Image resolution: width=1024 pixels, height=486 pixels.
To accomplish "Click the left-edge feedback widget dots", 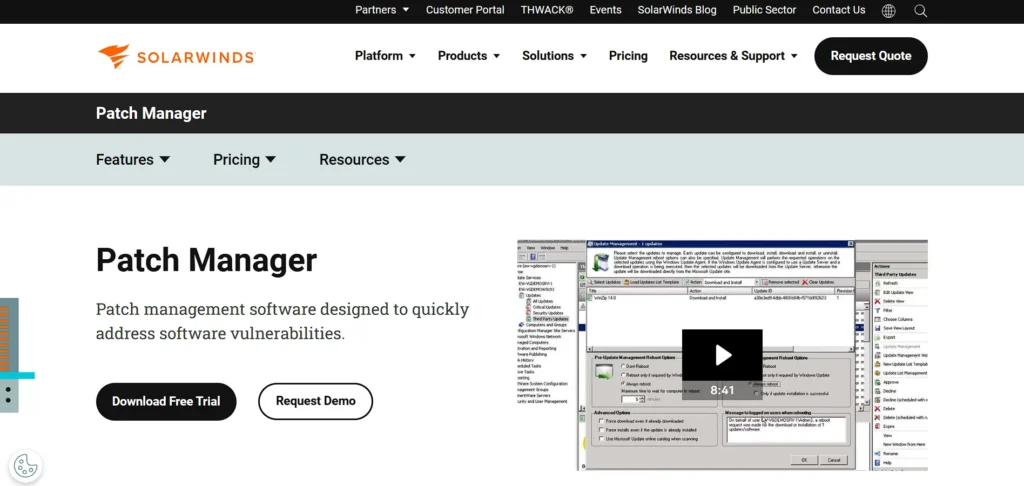I will tap(8, 394).
